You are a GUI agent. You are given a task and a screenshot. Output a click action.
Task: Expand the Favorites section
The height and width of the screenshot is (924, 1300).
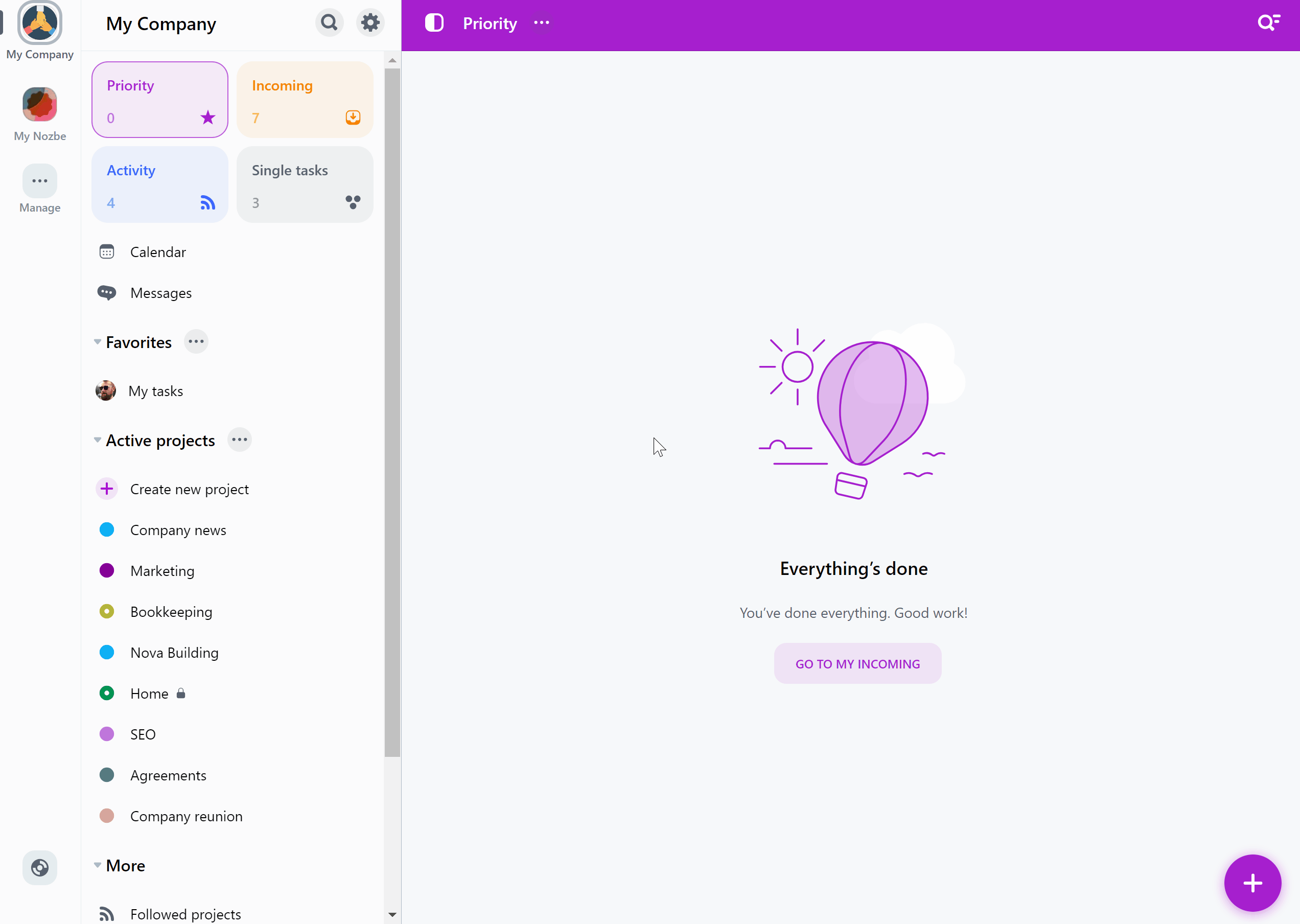click(x=97, y=342)
